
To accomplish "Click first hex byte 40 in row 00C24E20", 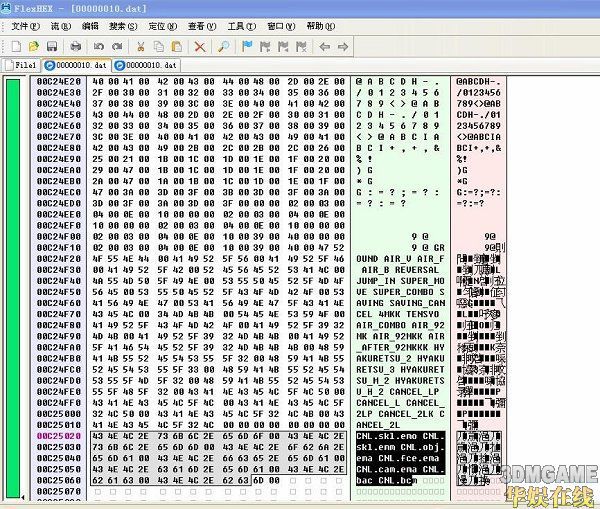I will [98, 82].
